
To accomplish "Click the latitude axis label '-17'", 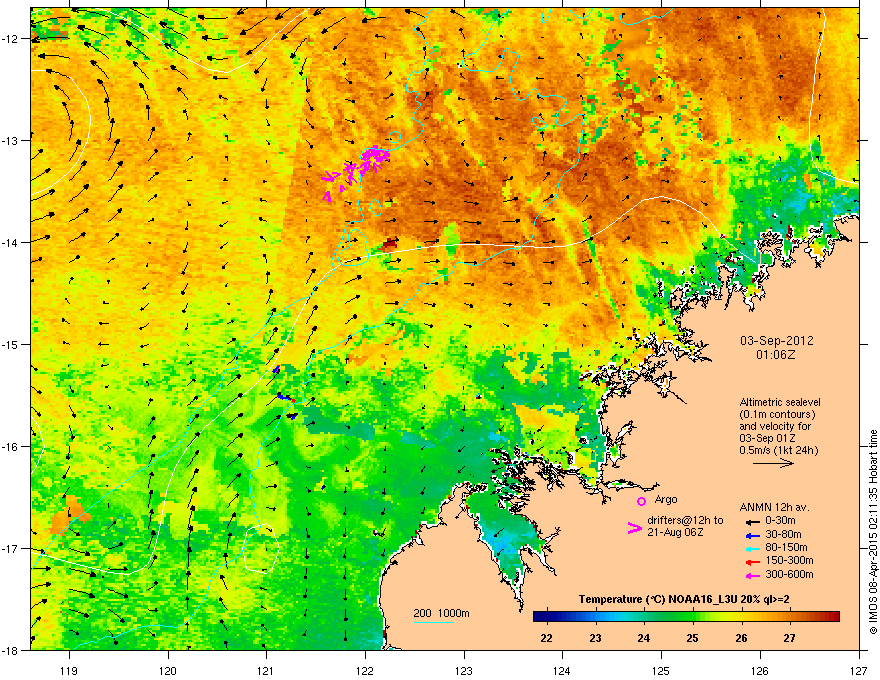I will 11,548.
